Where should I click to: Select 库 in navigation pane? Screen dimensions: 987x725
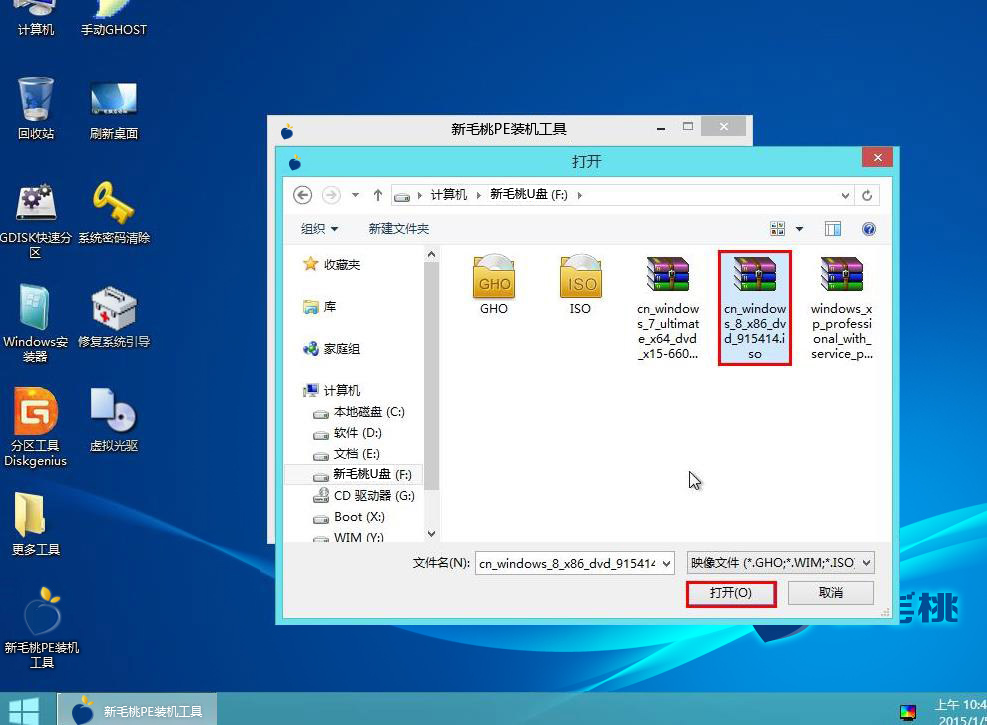click(320, 306)
